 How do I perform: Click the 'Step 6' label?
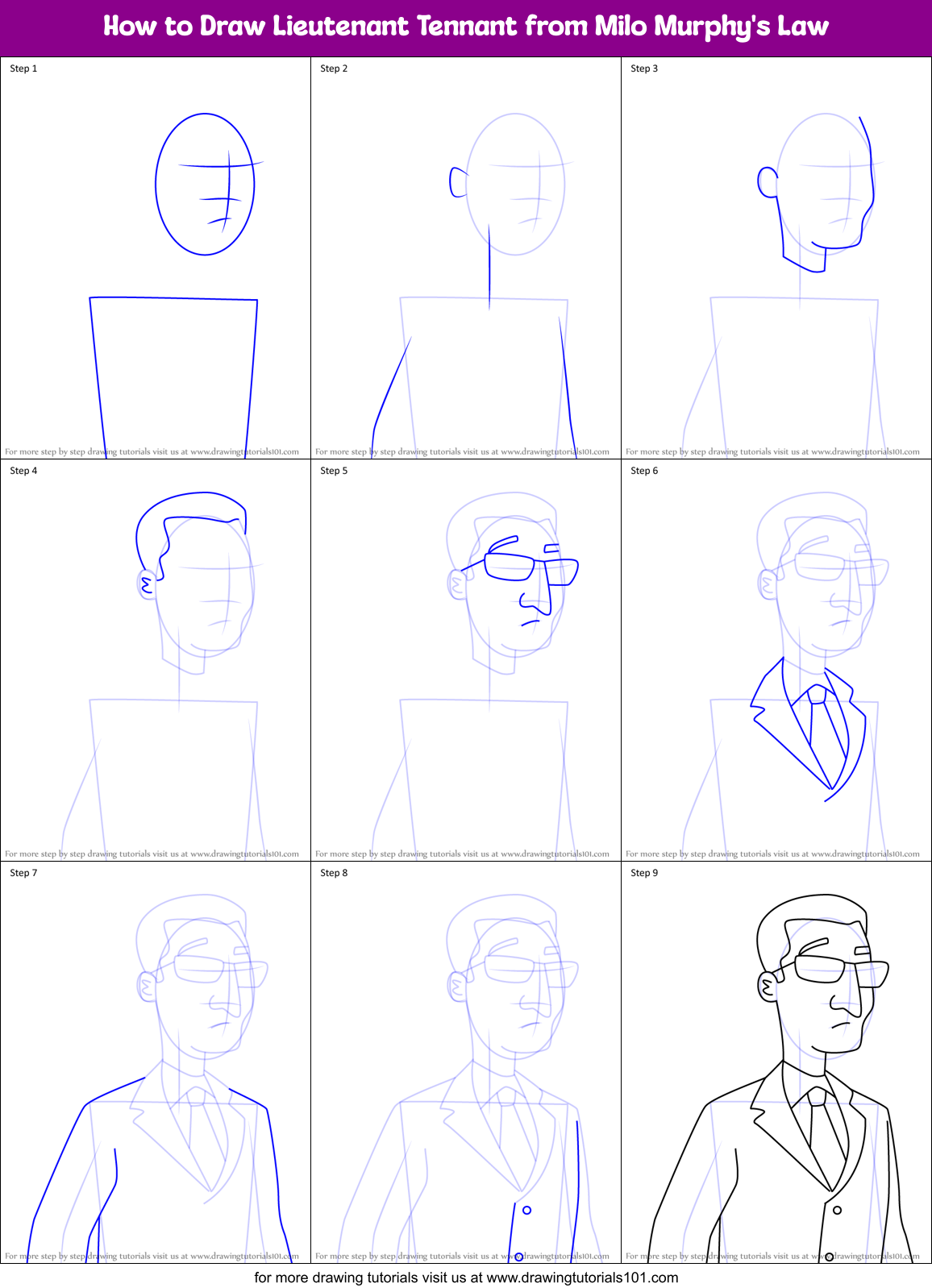tap(644, 471)
